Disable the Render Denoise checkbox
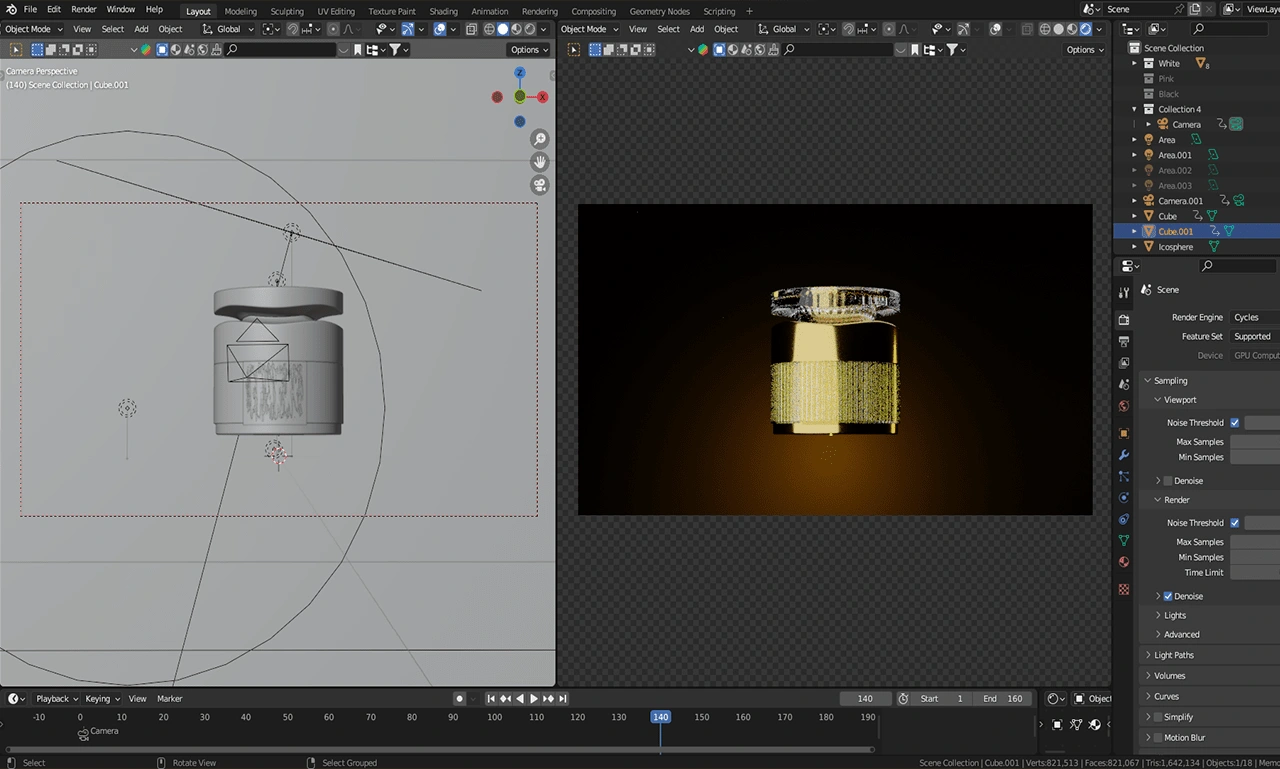 [1167, 596]
